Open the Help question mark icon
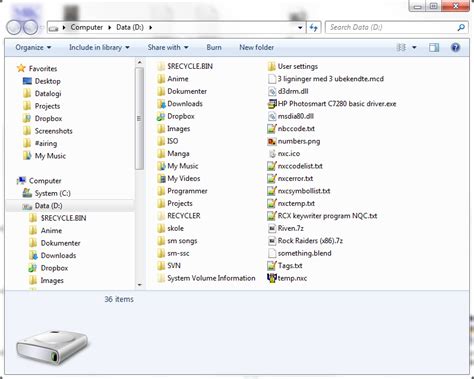This screenshot has width=474, height=379. tap(455, 47)
